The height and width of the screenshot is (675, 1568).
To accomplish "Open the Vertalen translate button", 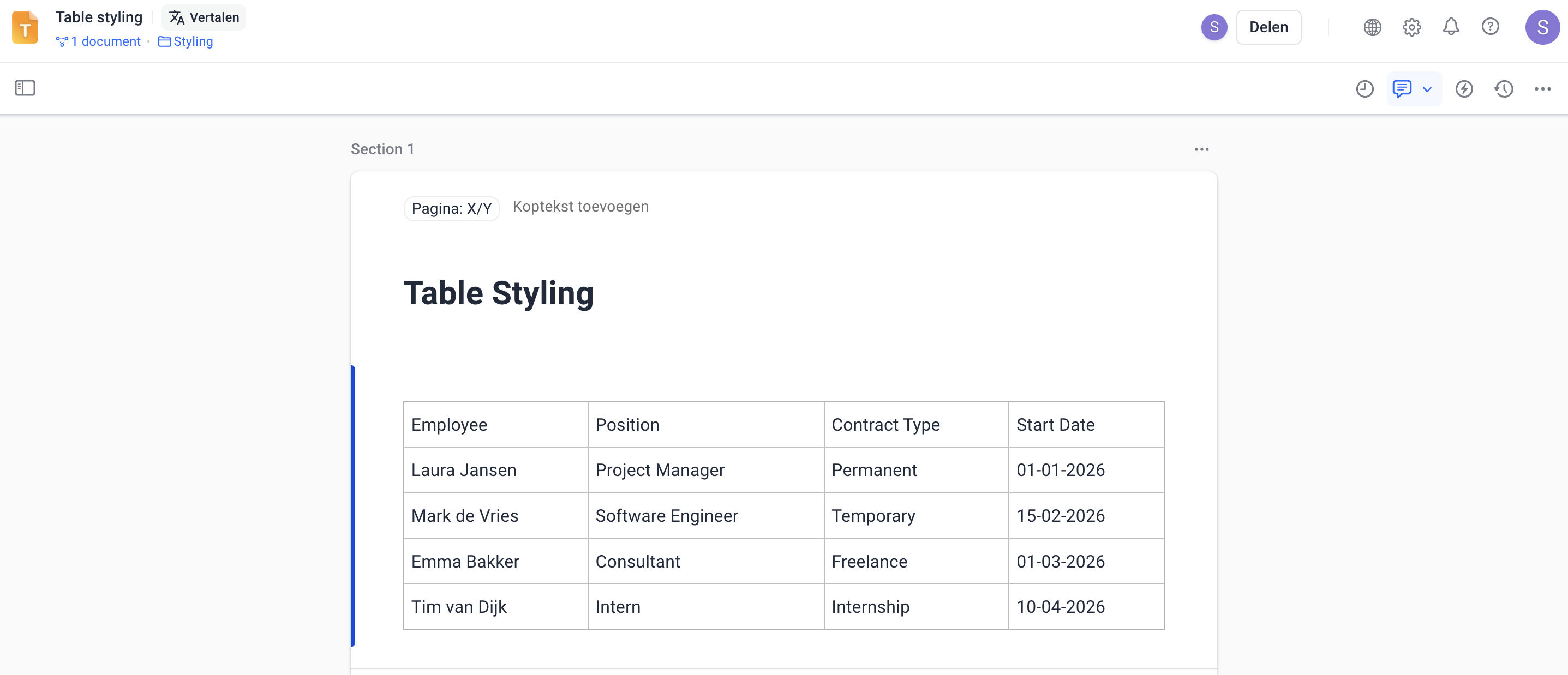I will pyautogui.click(x=204, y=17).
